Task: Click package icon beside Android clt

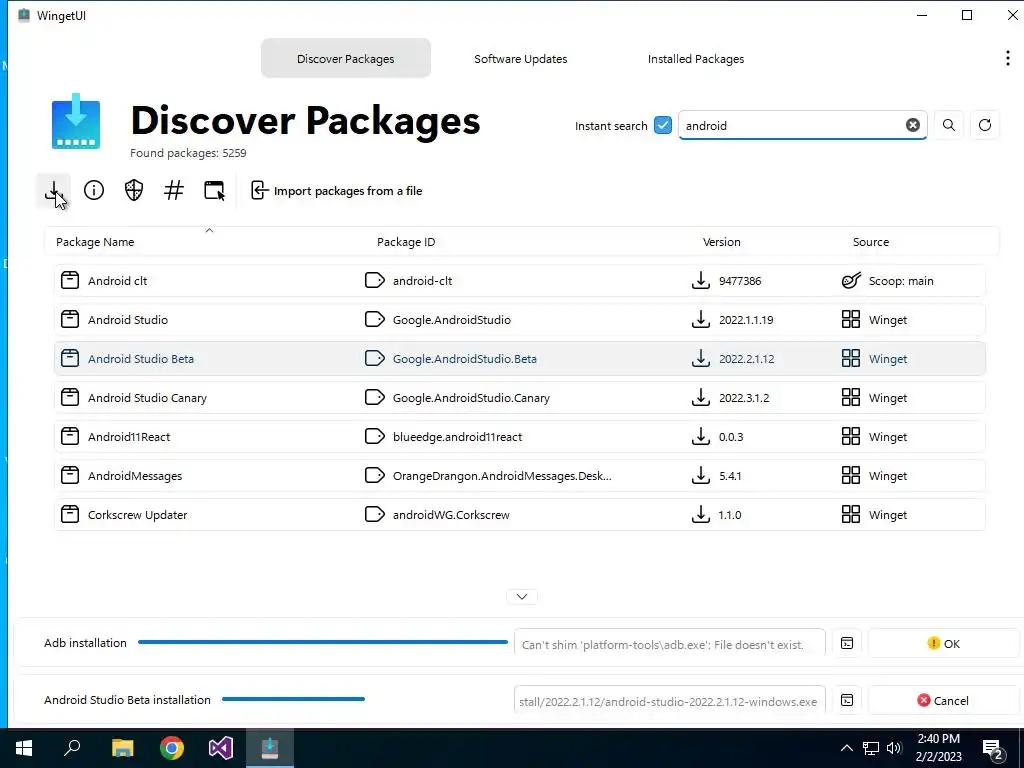Action: 69,280
